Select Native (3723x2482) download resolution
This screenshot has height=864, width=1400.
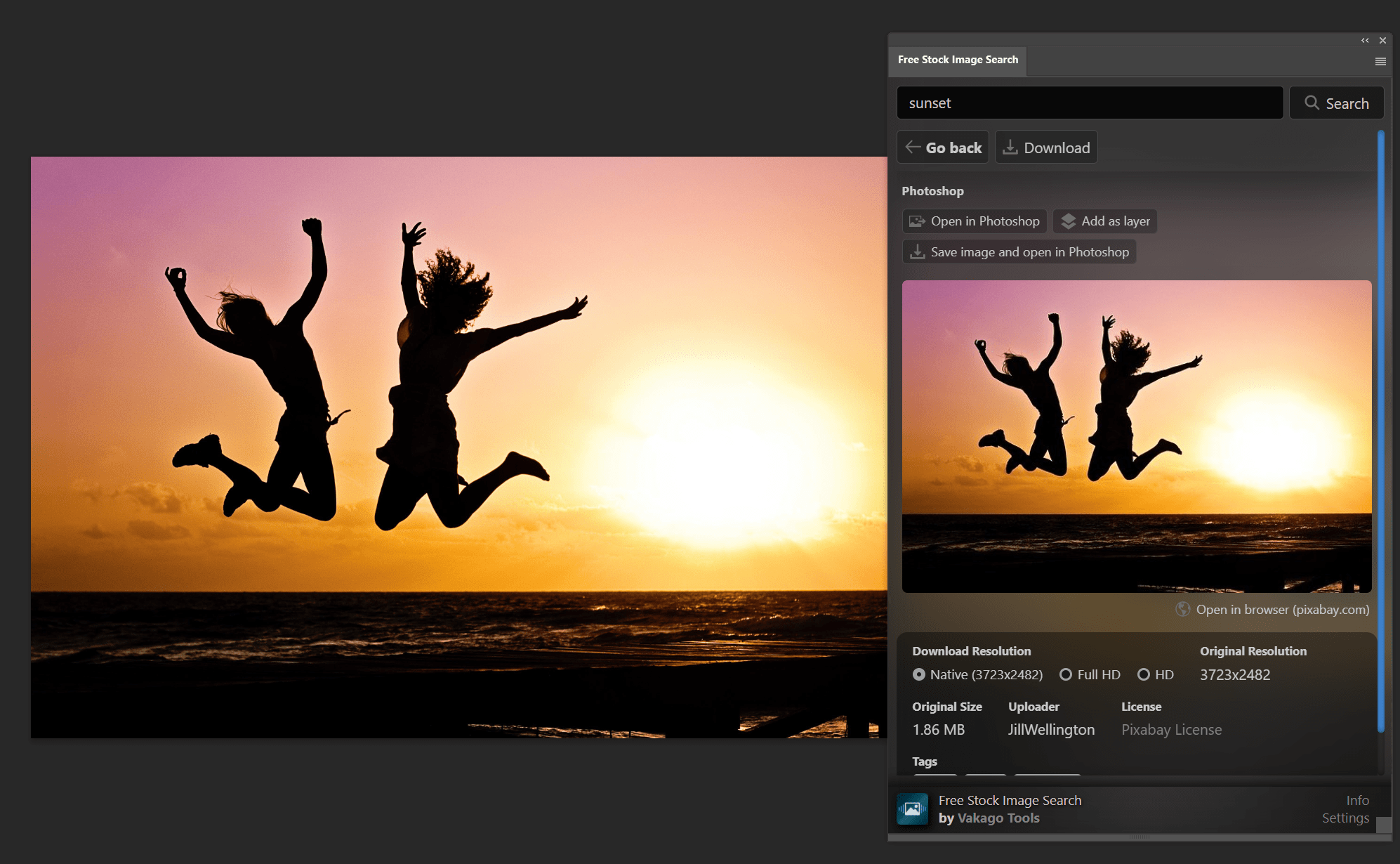pos(920,674)
